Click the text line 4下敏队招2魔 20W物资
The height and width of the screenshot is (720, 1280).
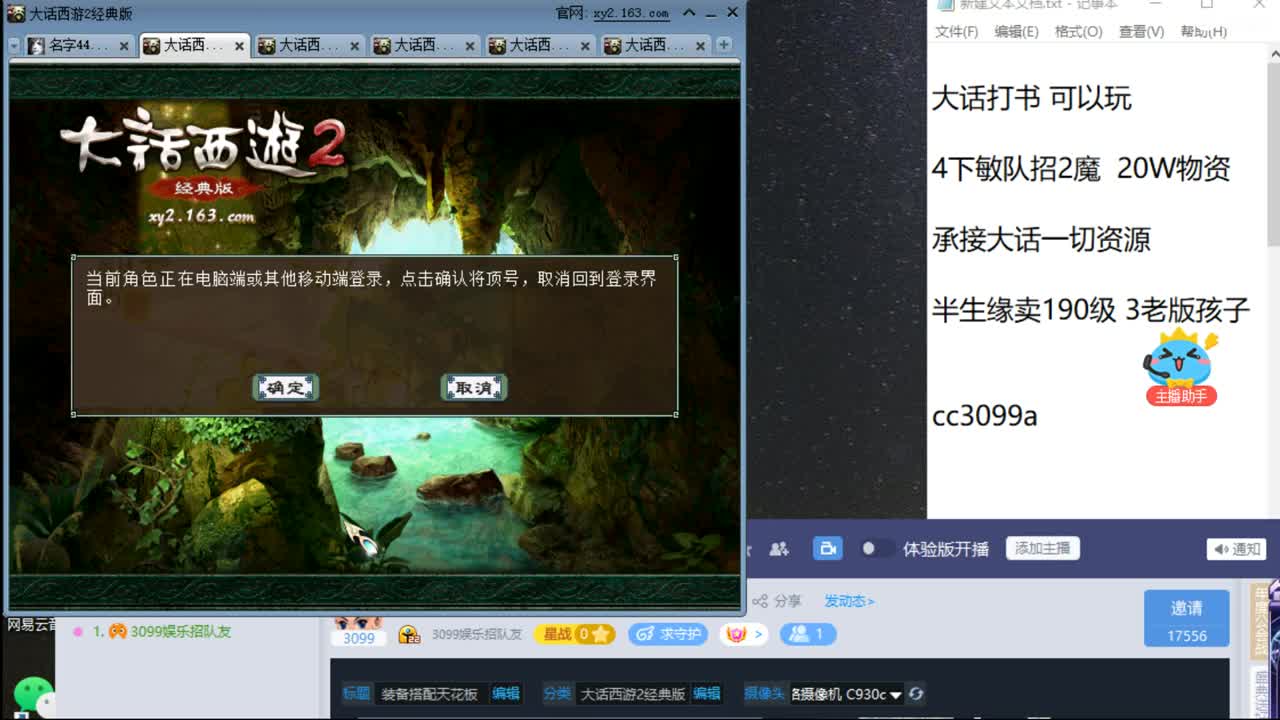(1081, 168)
